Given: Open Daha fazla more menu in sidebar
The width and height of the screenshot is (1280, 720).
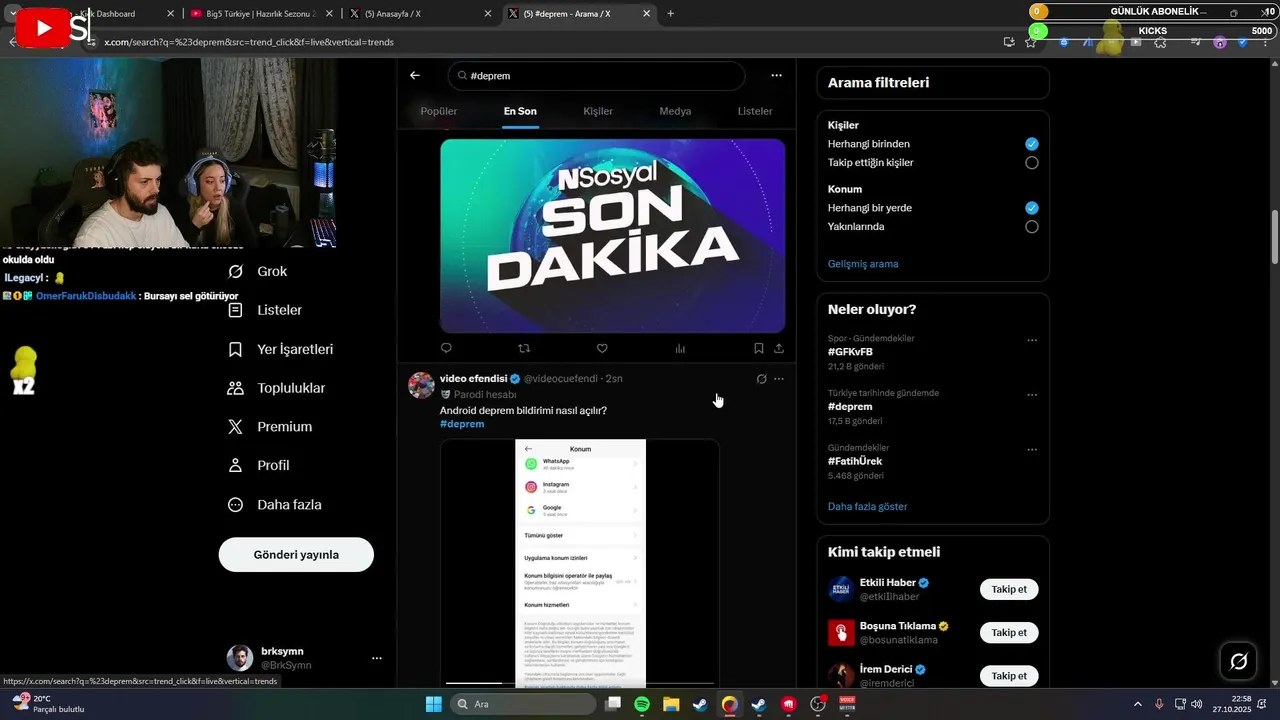Looking at the screenshot, I should pyautogui.click(x=275, y=504).
